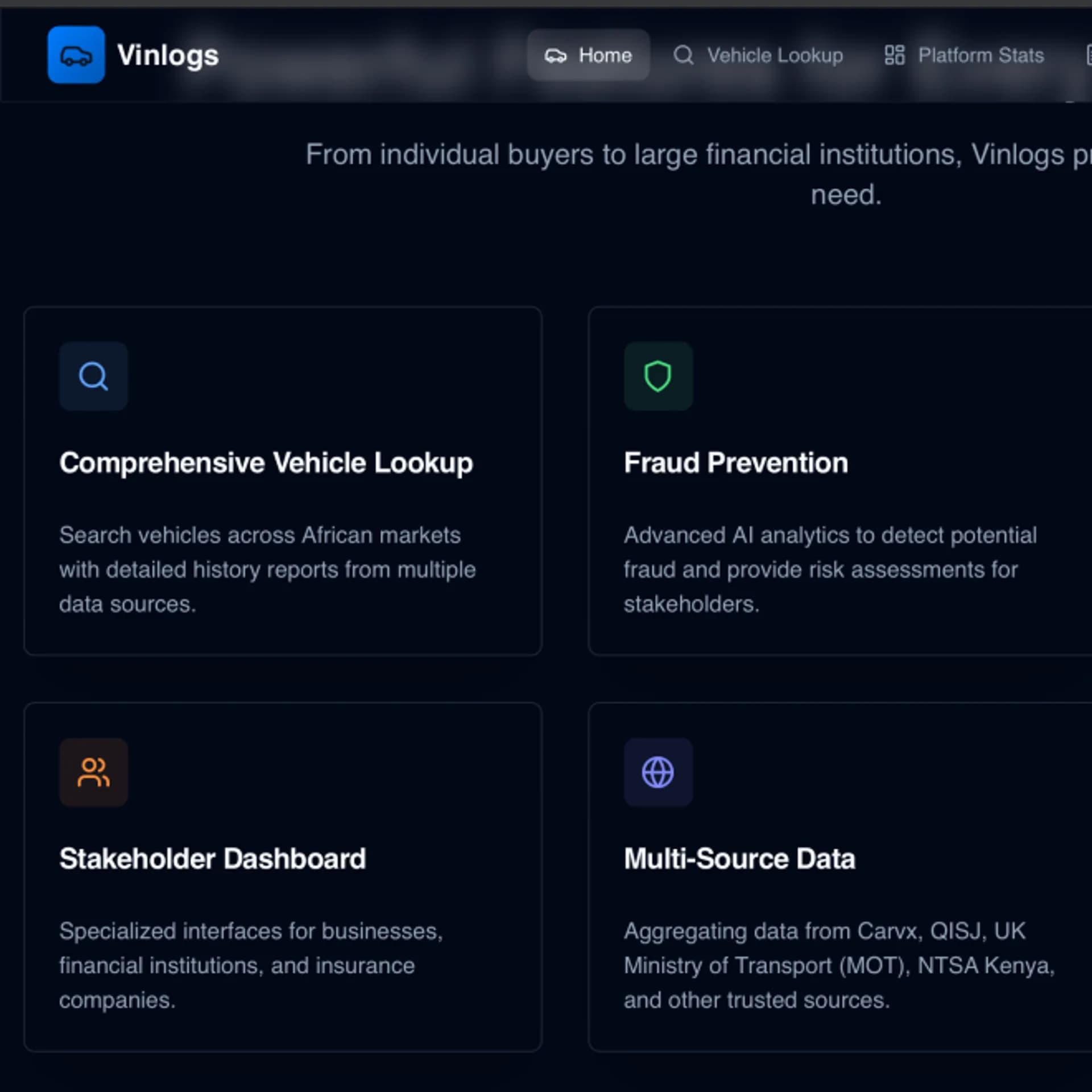The image size is (1092, 1092).
Task: Click the vehicle lookup card description text
Action: coord(267,570)
